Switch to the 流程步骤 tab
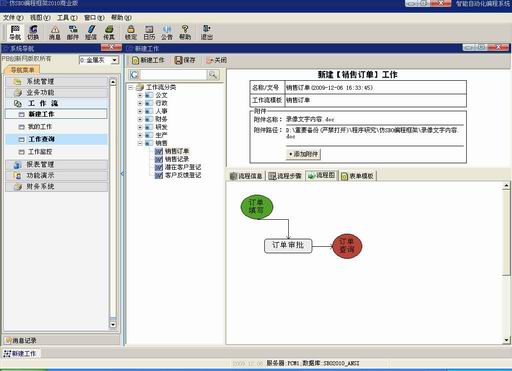Screen dimensions: 512x371 click(x=285, y=176)
